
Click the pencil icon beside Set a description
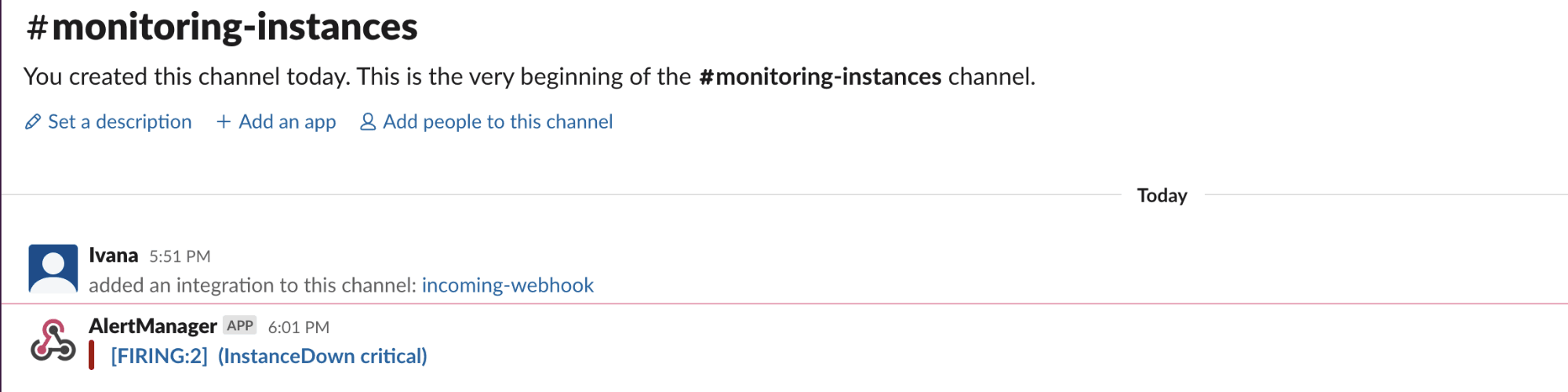click(x=33, y=122)
